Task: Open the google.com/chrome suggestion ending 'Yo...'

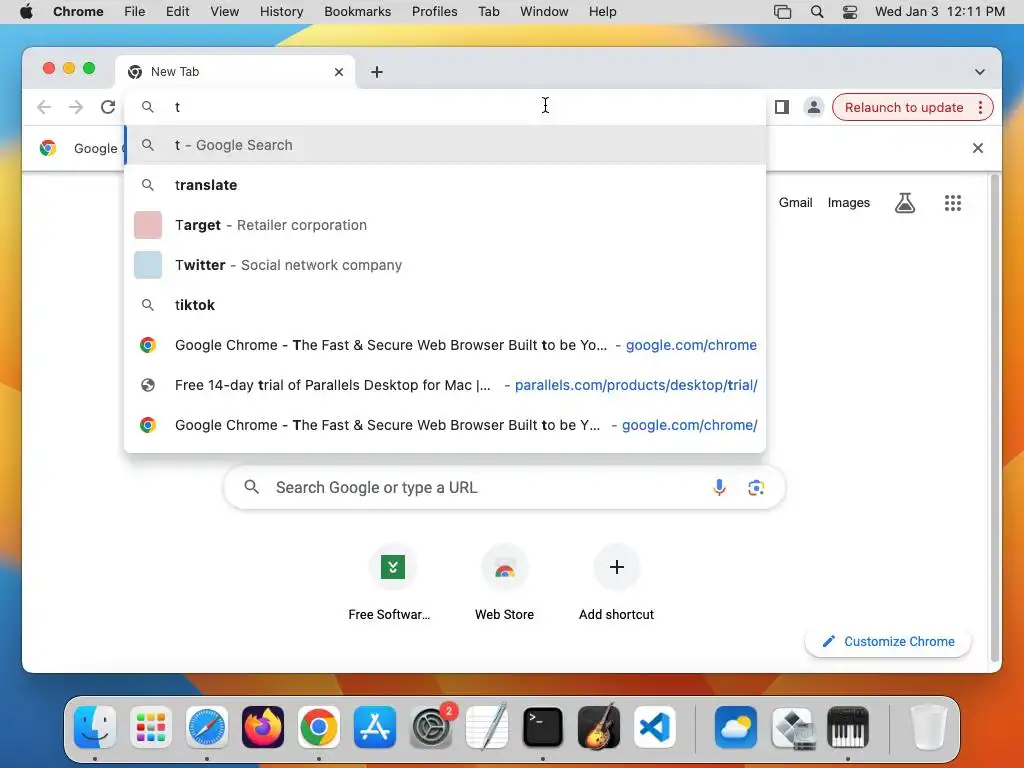Action: (x=445, y=345)
